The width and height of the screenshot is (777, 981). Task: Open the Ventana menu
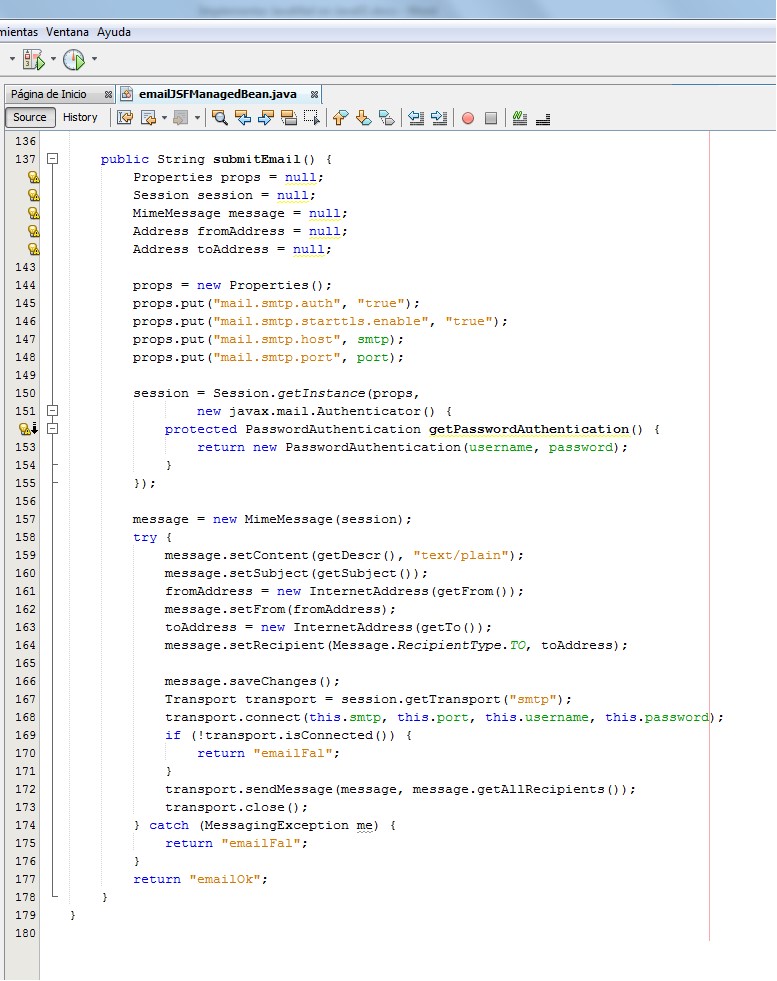pyautogui.click(x=67, y=32)
